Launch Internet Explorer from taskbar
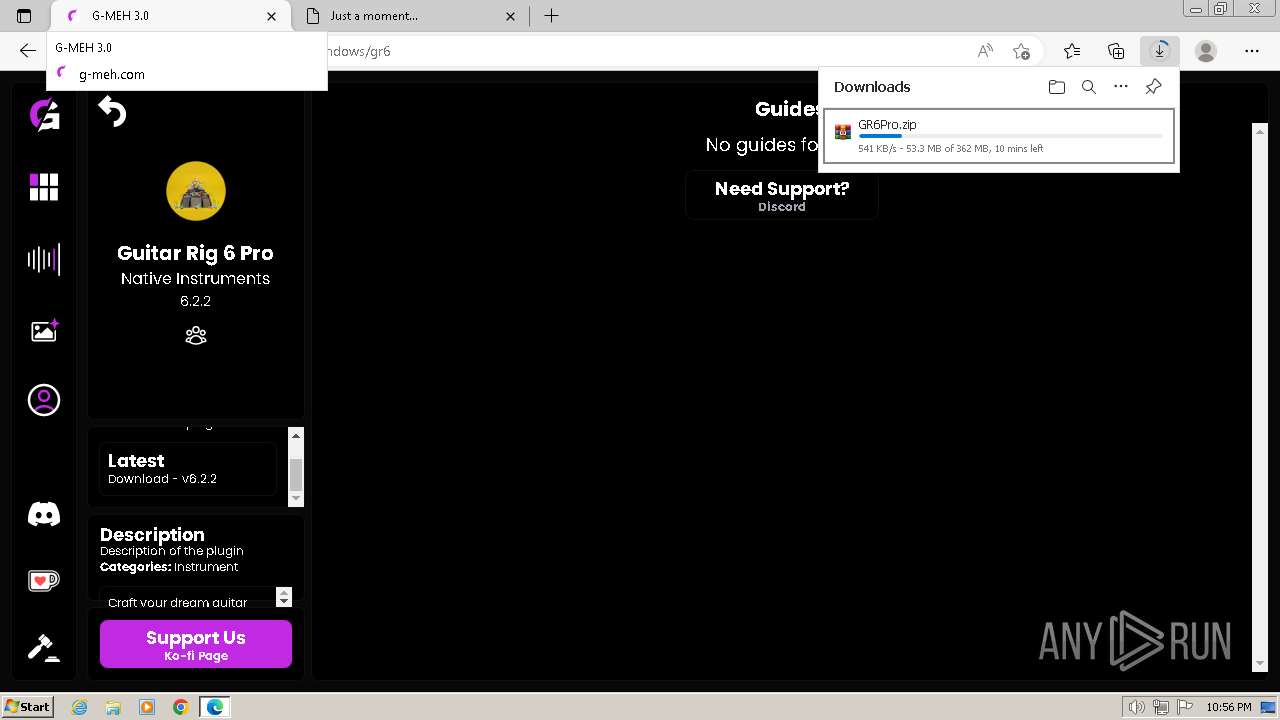The width and height of the screenshot is (1280, 720). click(x=80, y=707)
